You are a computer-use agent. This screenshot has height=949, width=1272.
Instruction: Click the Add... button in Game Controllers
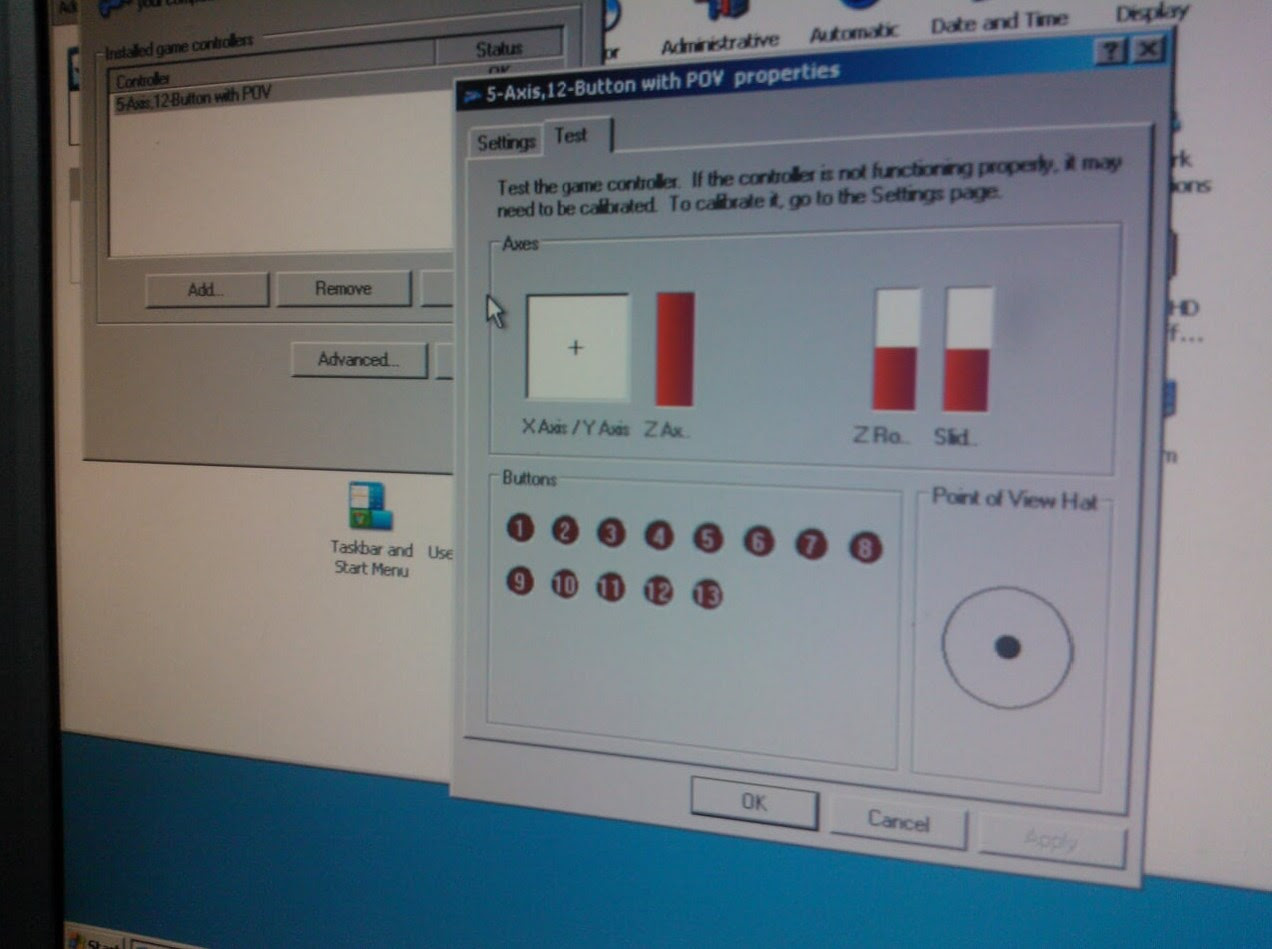coord(207,290)
